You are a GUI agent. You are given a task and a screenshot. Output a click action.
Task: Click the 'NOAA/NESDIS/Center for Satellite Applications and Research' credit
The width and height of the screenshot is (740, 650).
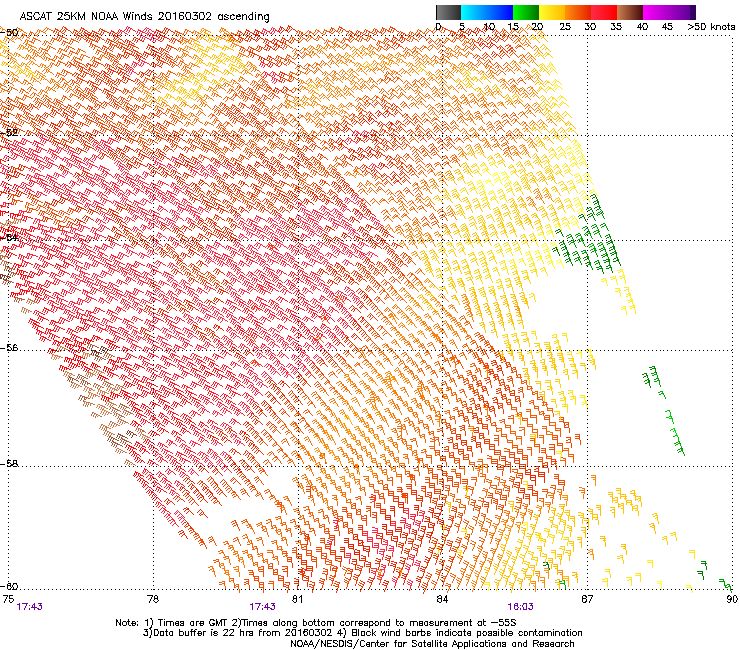(432, 644)
